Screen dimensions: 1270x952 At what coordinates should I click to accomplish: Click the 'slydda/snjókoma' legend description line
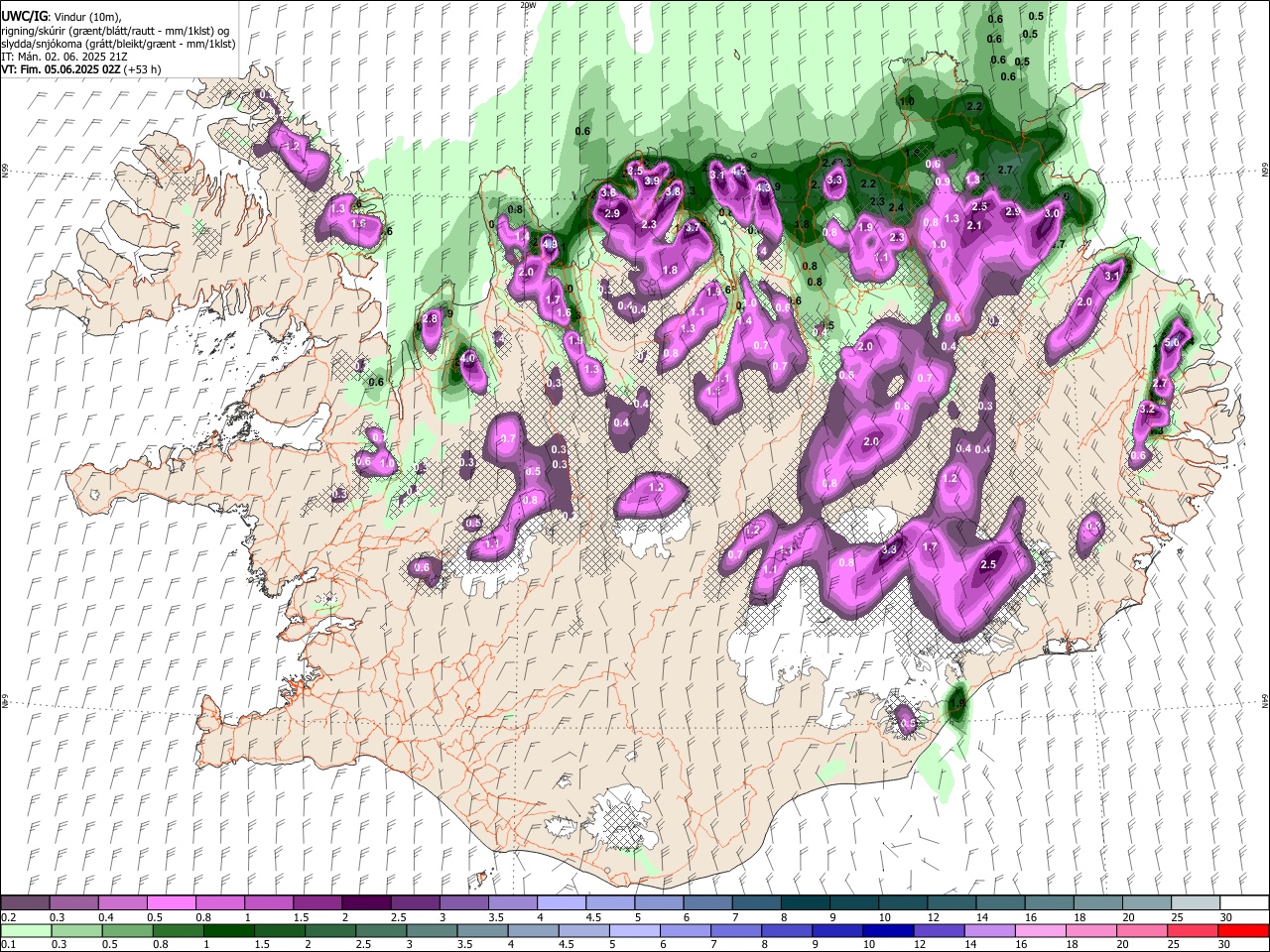[x=118, y=44]
